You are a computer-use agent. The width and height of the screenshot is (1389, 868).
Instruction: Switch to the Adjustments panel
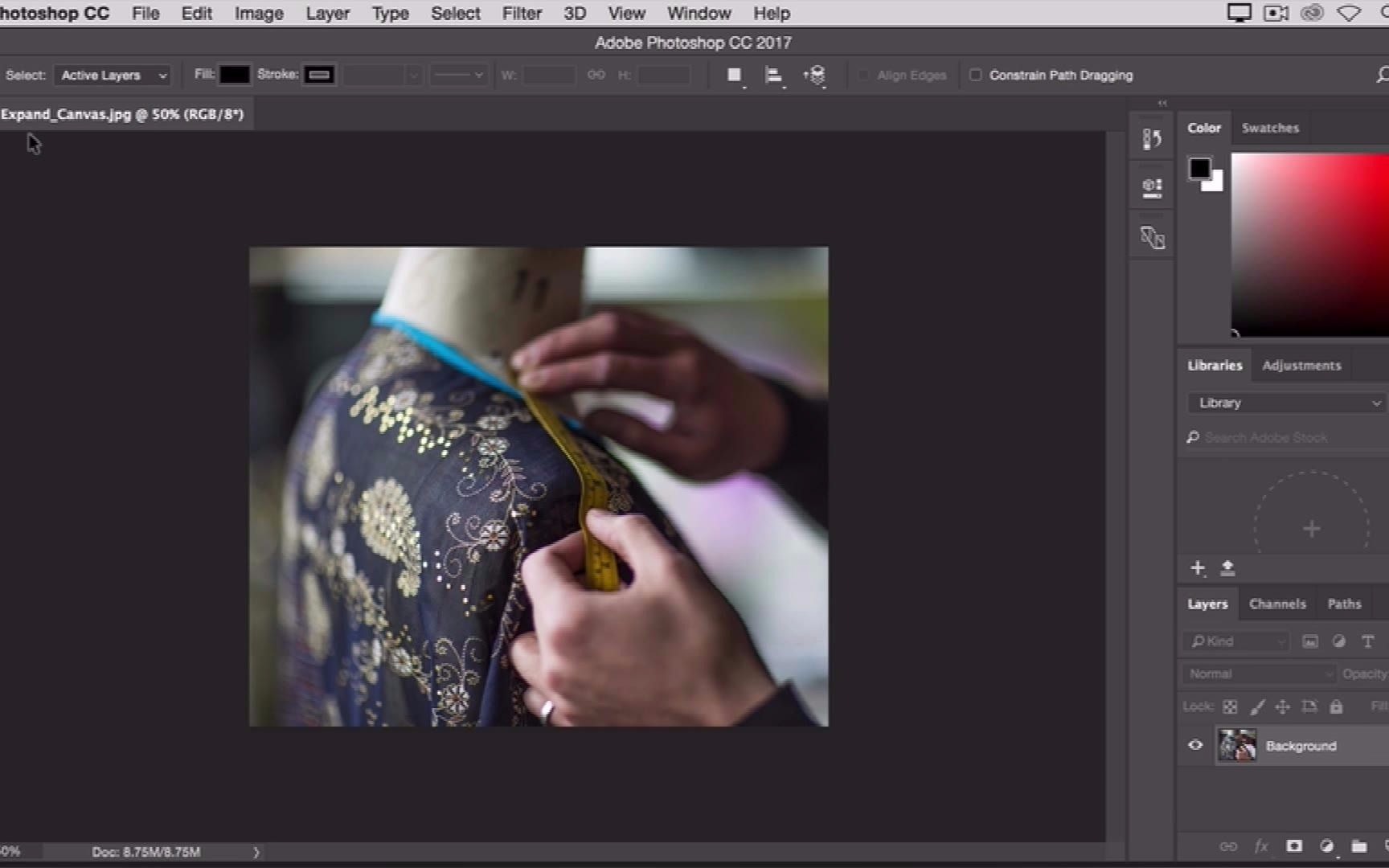[1301, 365]
